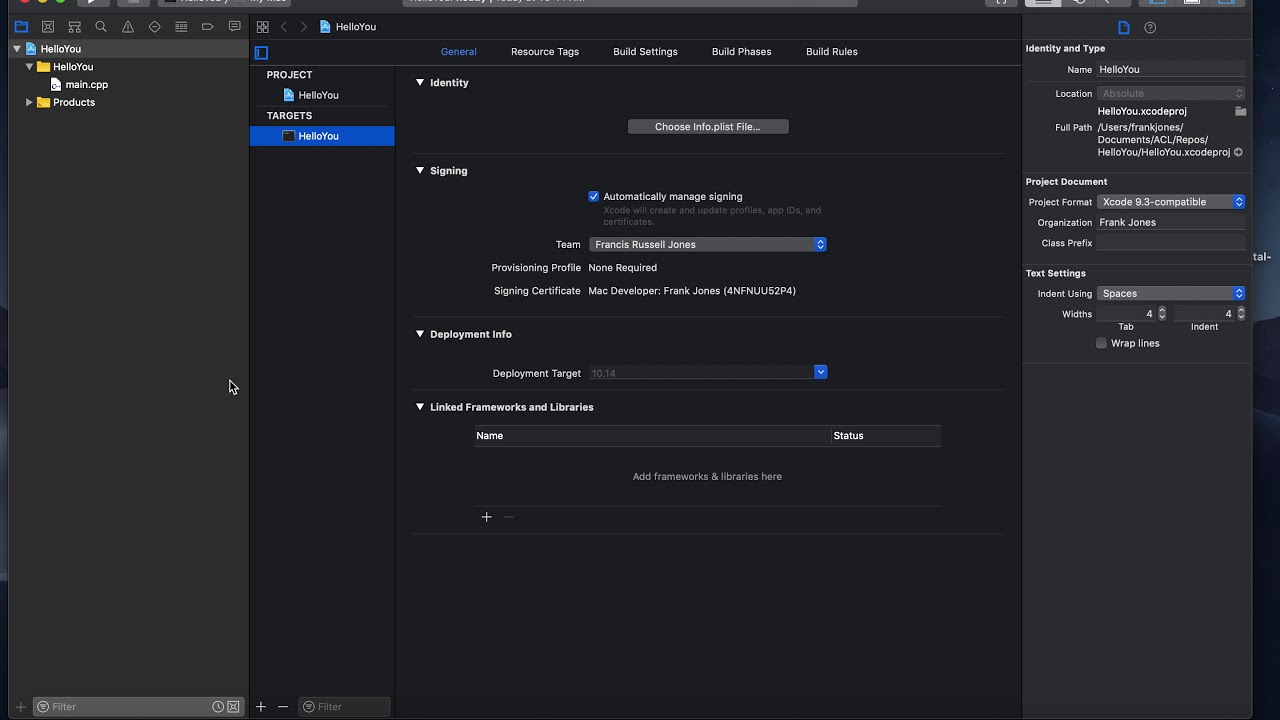Click Choose Info.plist File button
The image size is (1280, 720).
[x=708, y=127]
